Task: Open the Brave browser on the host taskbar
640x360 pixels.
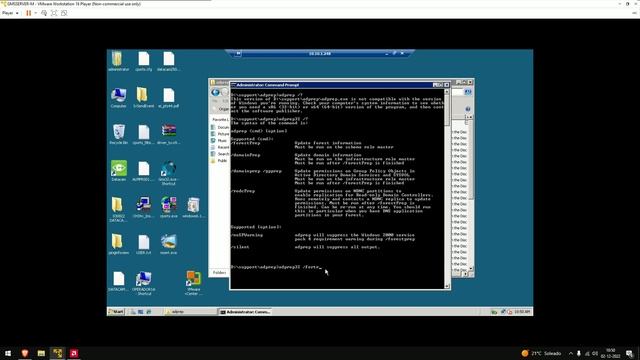Action: click(x=24, y=353)
